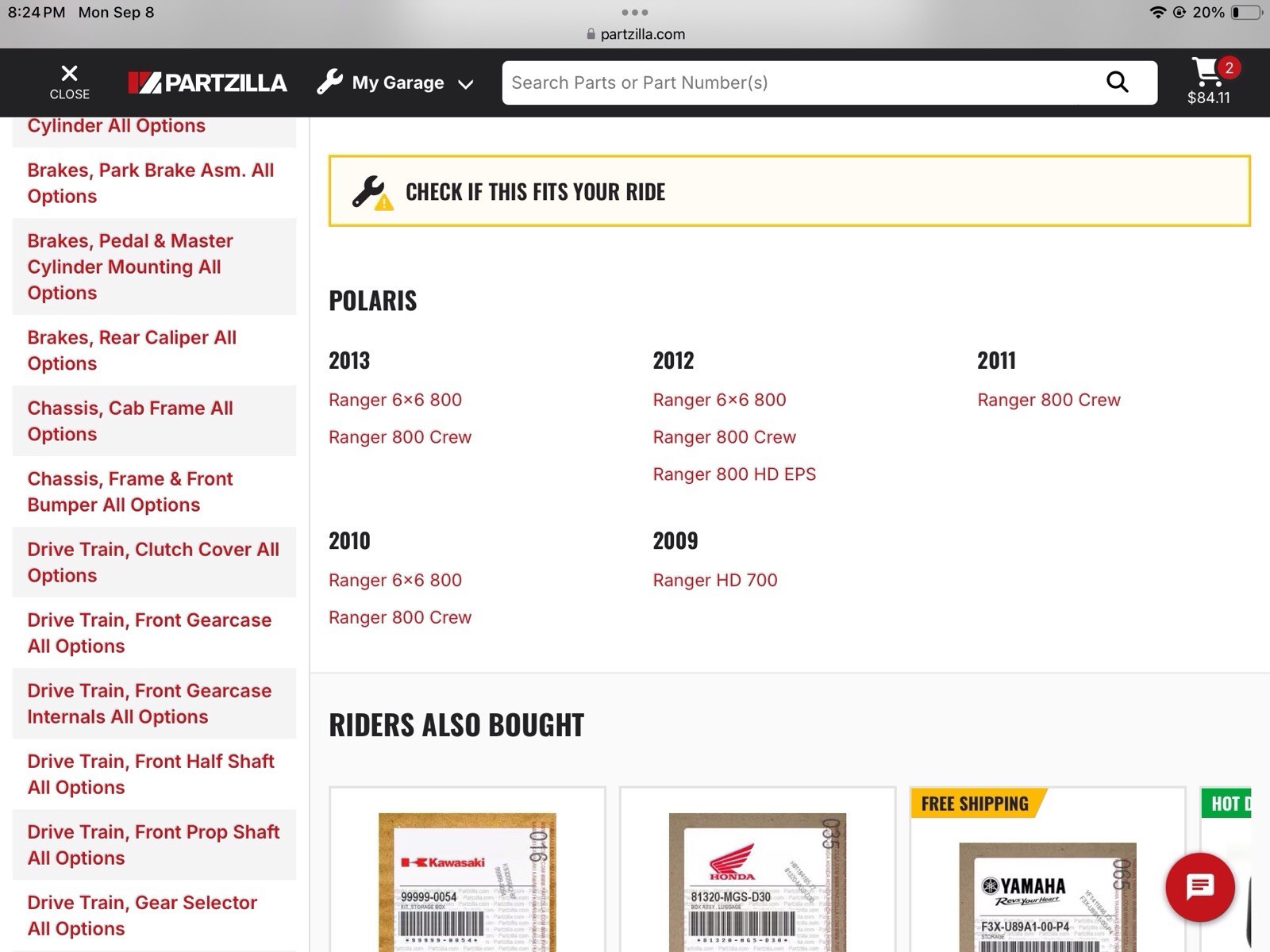View the Yamaha F3X-U89A1-00-P4 part thumbnail
1270x952 pixels.
tap(1048, 897)
